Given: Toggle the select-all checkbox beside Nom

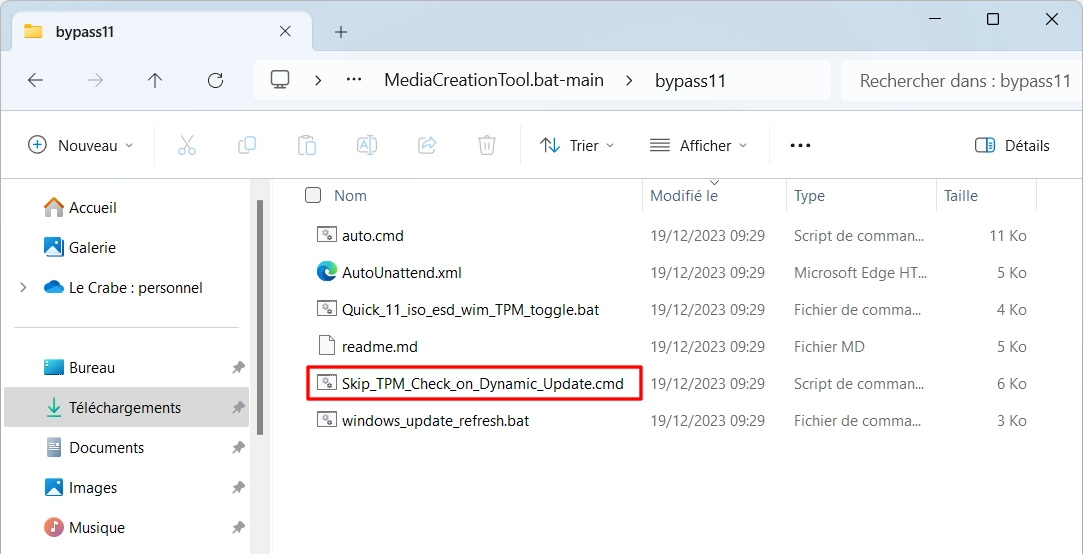Looking at the screenshot, I should coord(313,195).
